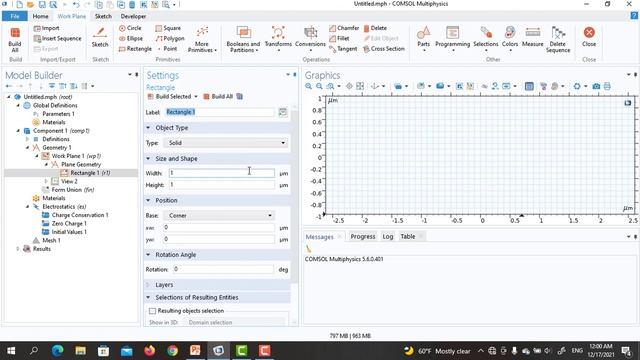640x360 pixels.
Task: Switch to the Work Plane ribbon tab
Action: [x=71, y=16]
